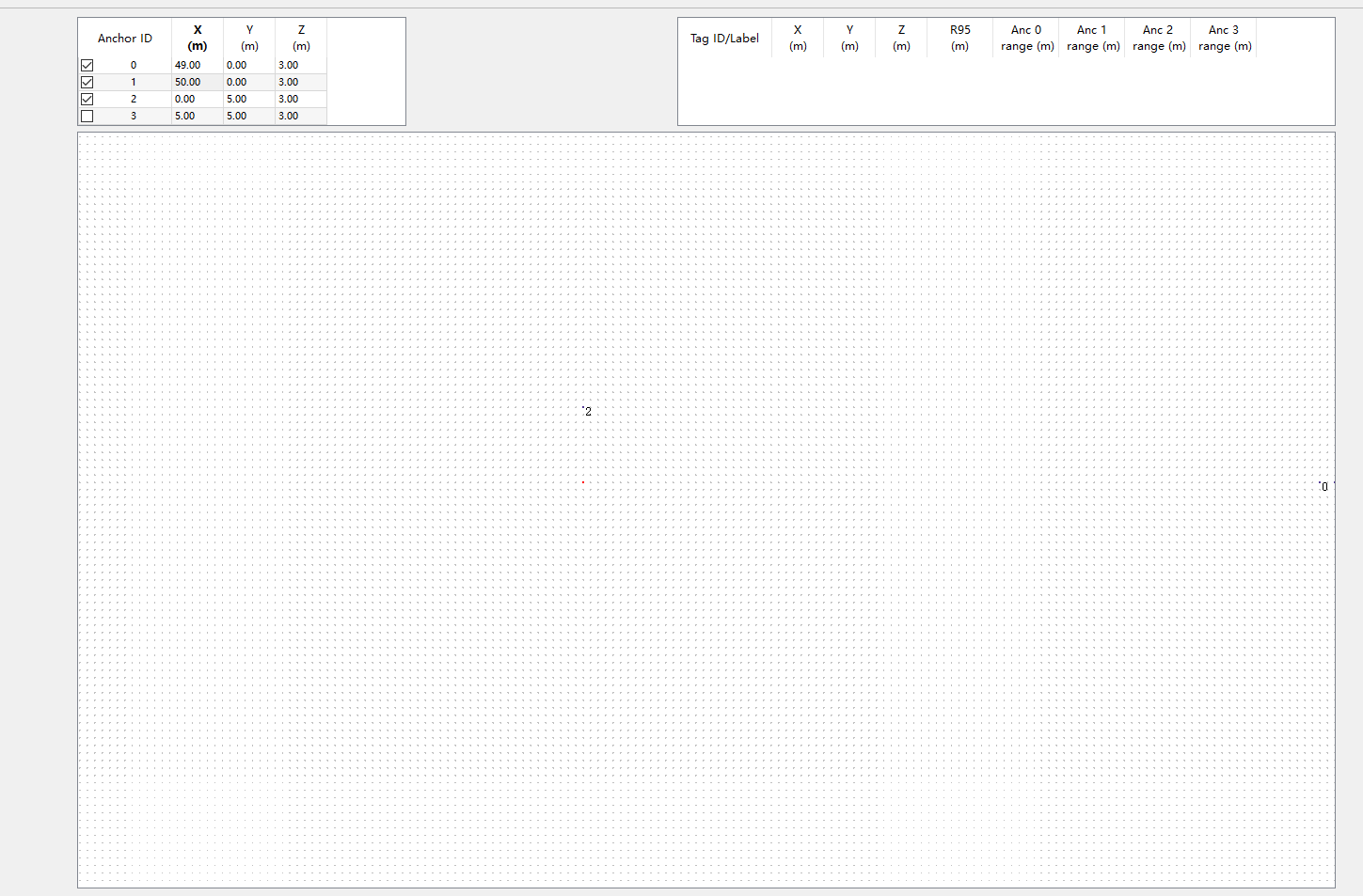
Task: Enable the Anchor 3 checkbox
Action: [87, 117]
